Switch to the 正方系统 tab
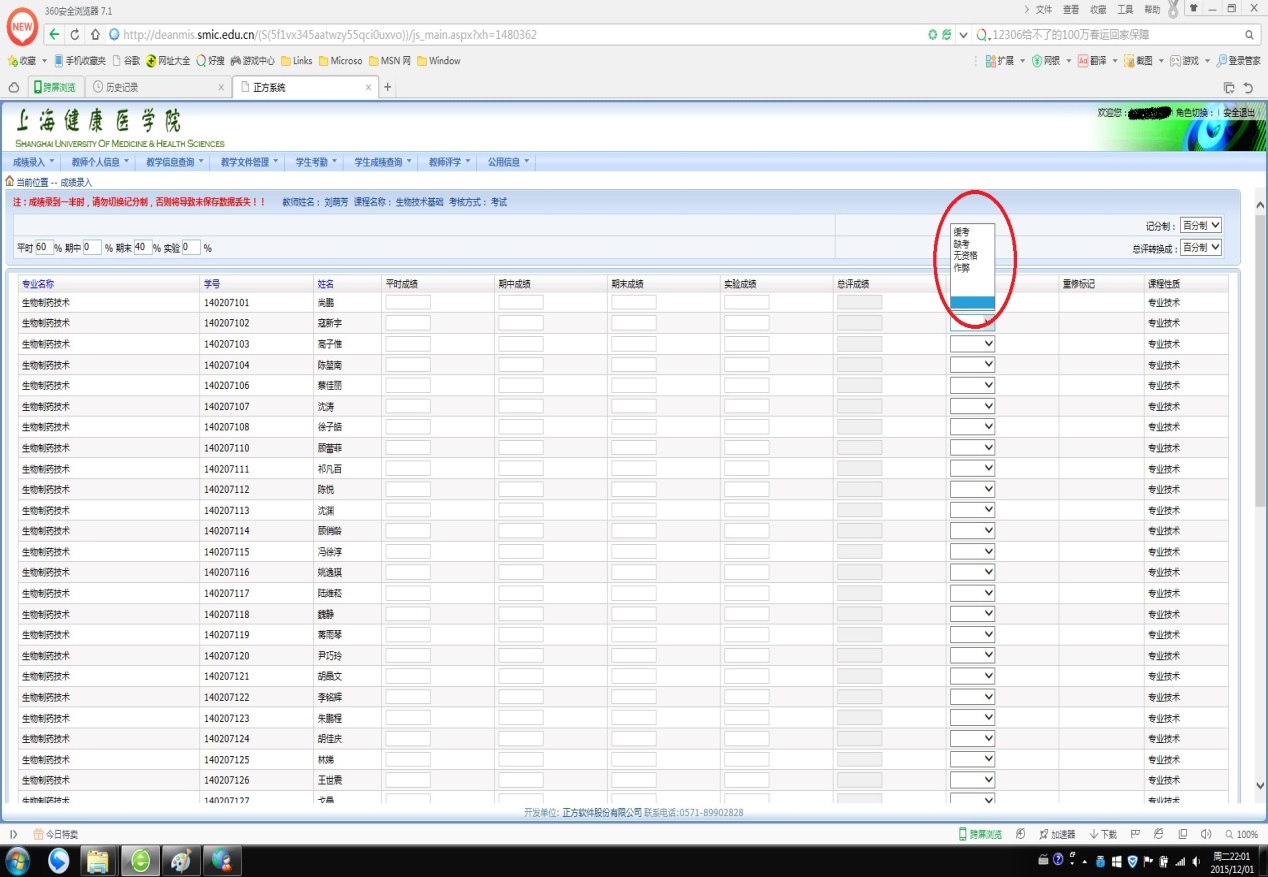 click(305, 88)
